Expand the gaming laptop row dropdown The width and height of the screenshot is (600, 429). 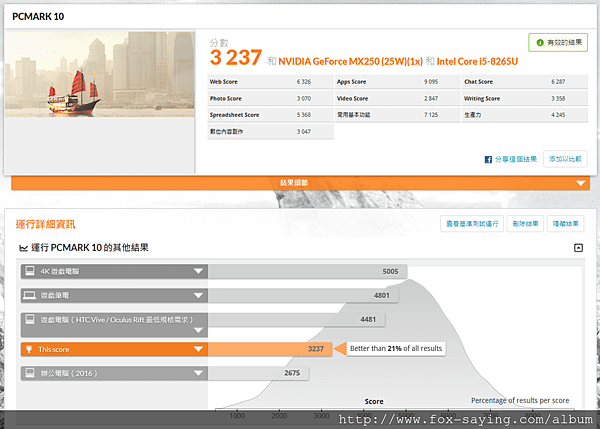coord(198,295)
